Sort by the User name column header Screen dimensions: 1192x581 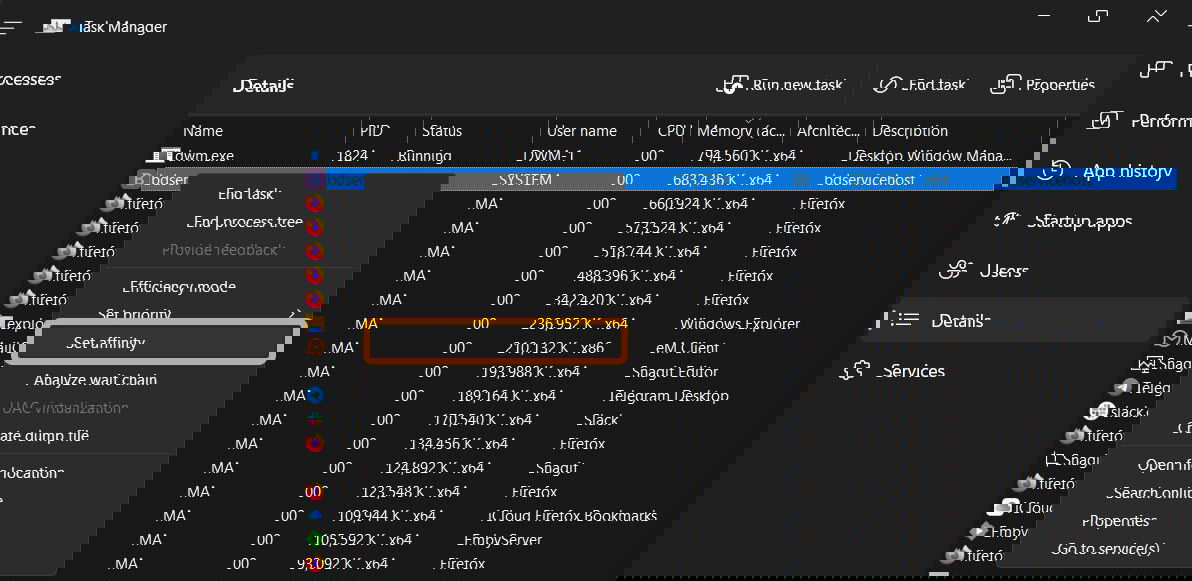[x=582, y=131]
